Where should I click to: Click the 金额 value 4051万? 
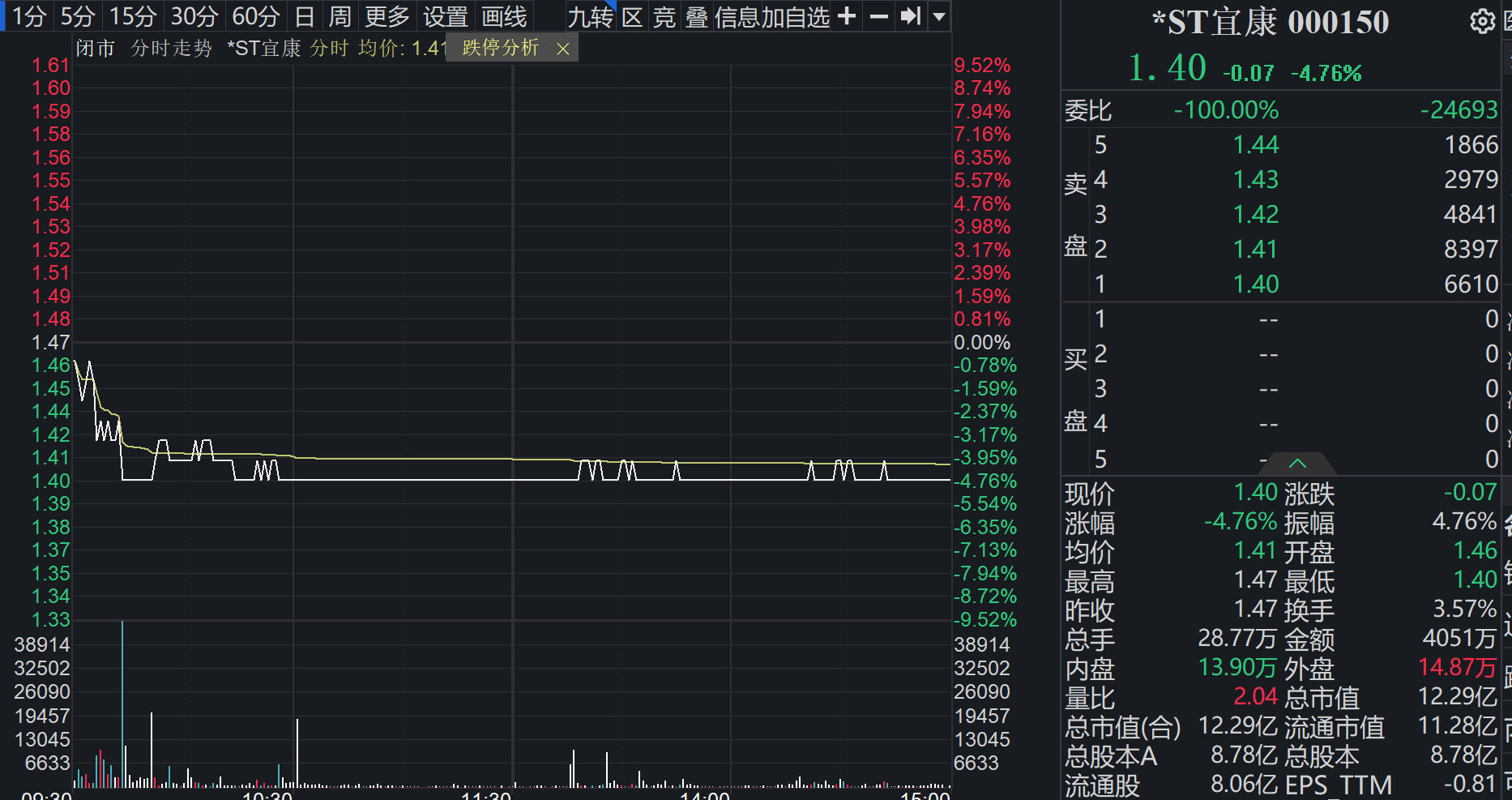click(x=1460, y=638)
